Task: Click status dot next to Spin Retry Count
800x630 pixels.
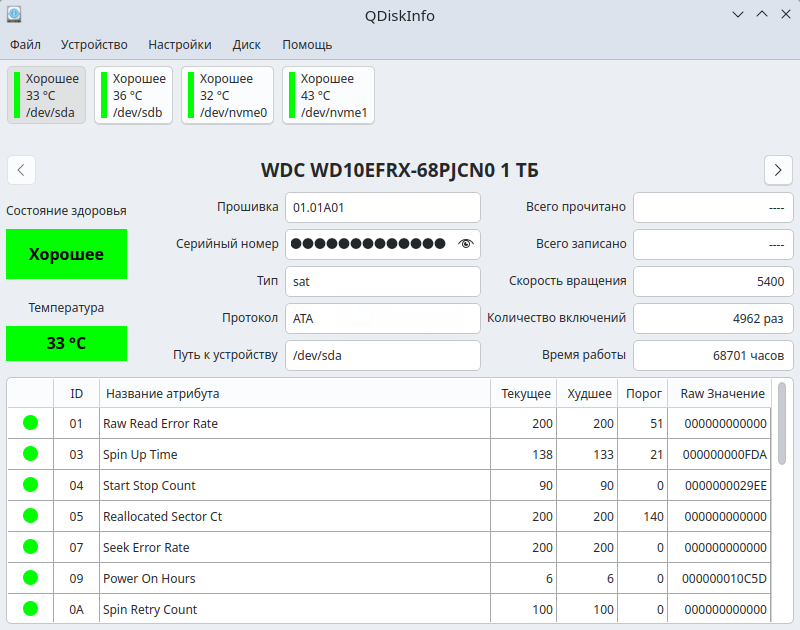Action: [x=30, y=609]
